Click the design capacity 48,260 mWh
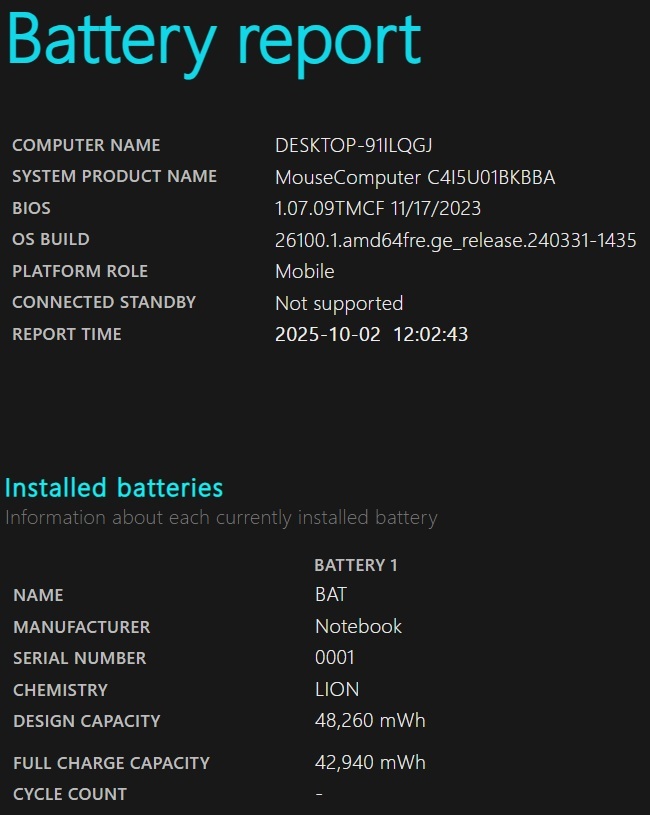Viewport: 650px width, 815px height. coord(369,721)
